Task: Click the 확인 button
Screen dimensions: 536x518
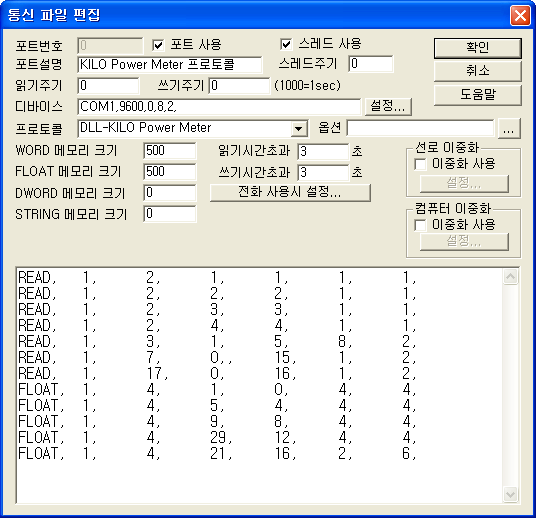Action: (478, 48)
